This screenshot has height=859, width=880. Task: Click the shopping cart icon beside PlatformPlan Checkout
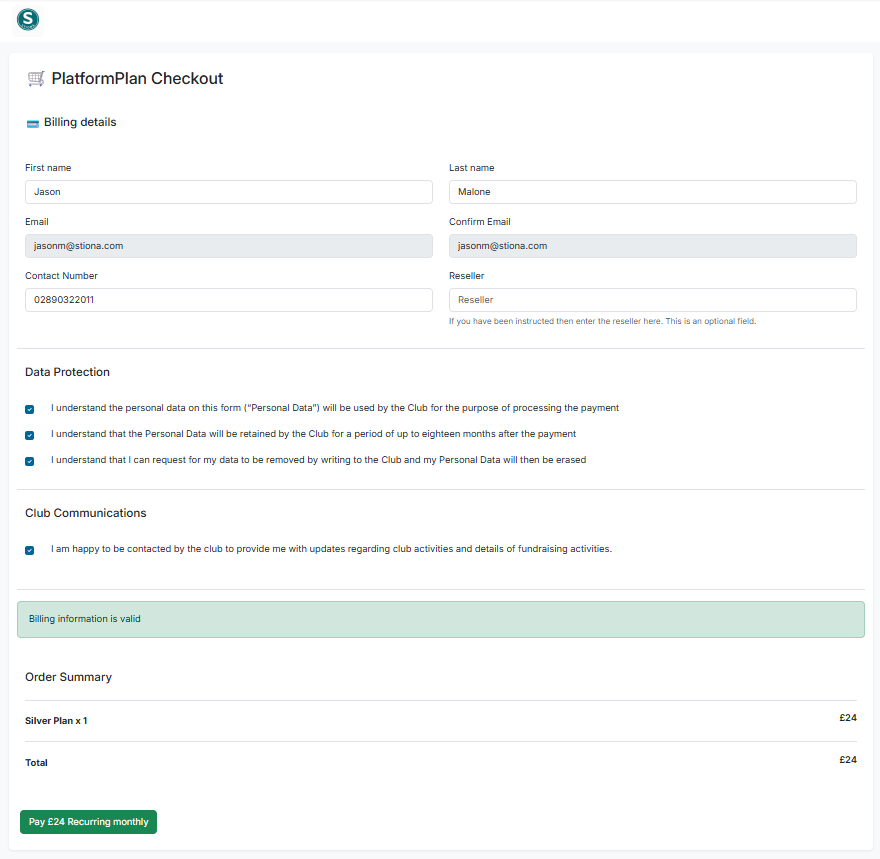coord(36,78)
